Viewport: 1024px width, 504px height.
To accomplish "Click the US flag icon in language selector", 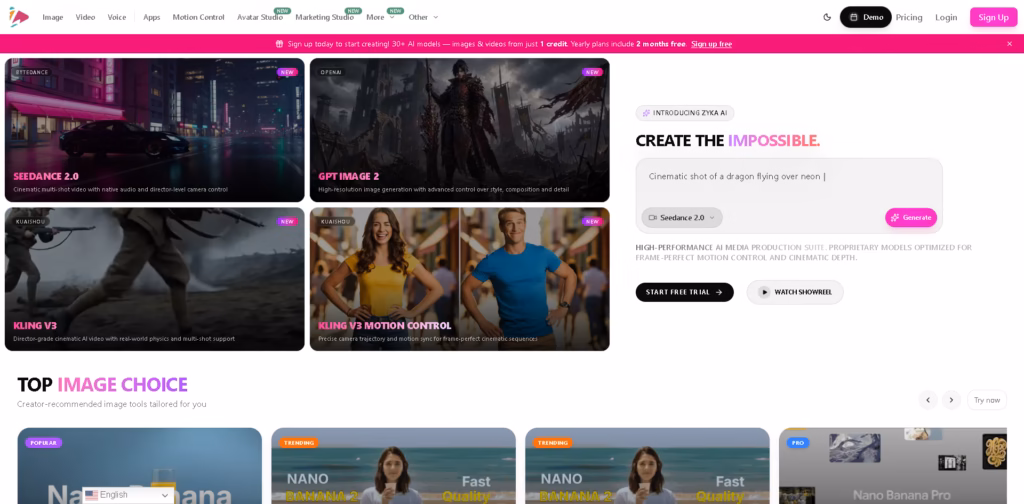I will click(91, 496).
